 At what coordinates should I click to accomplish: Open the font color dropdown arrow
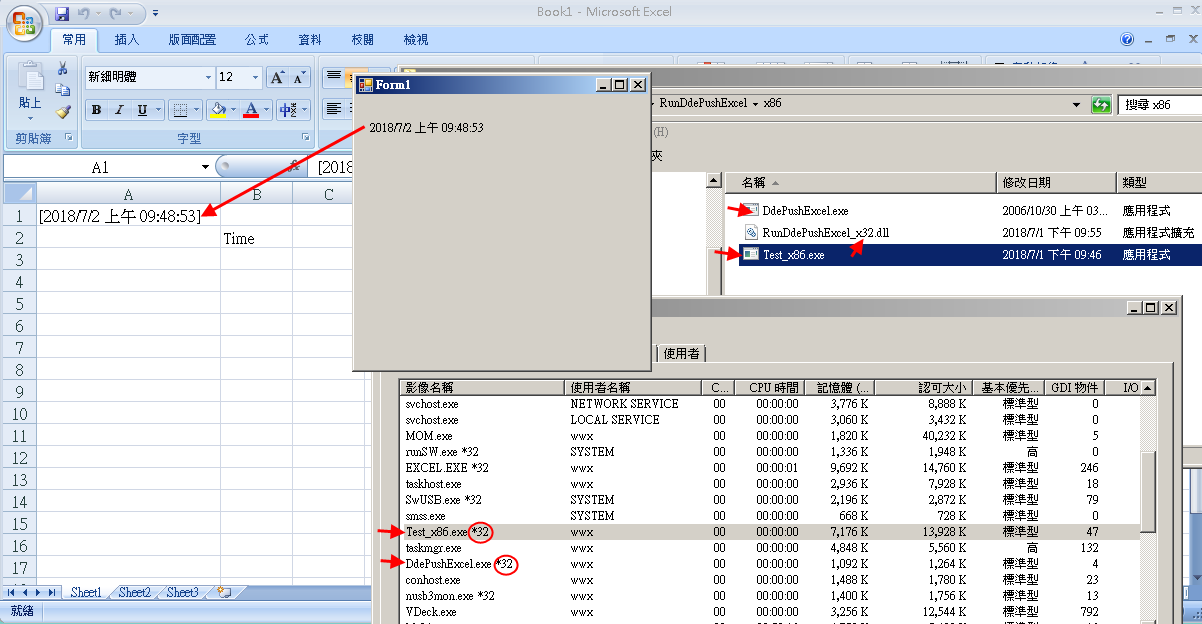[x=268, y=110]
